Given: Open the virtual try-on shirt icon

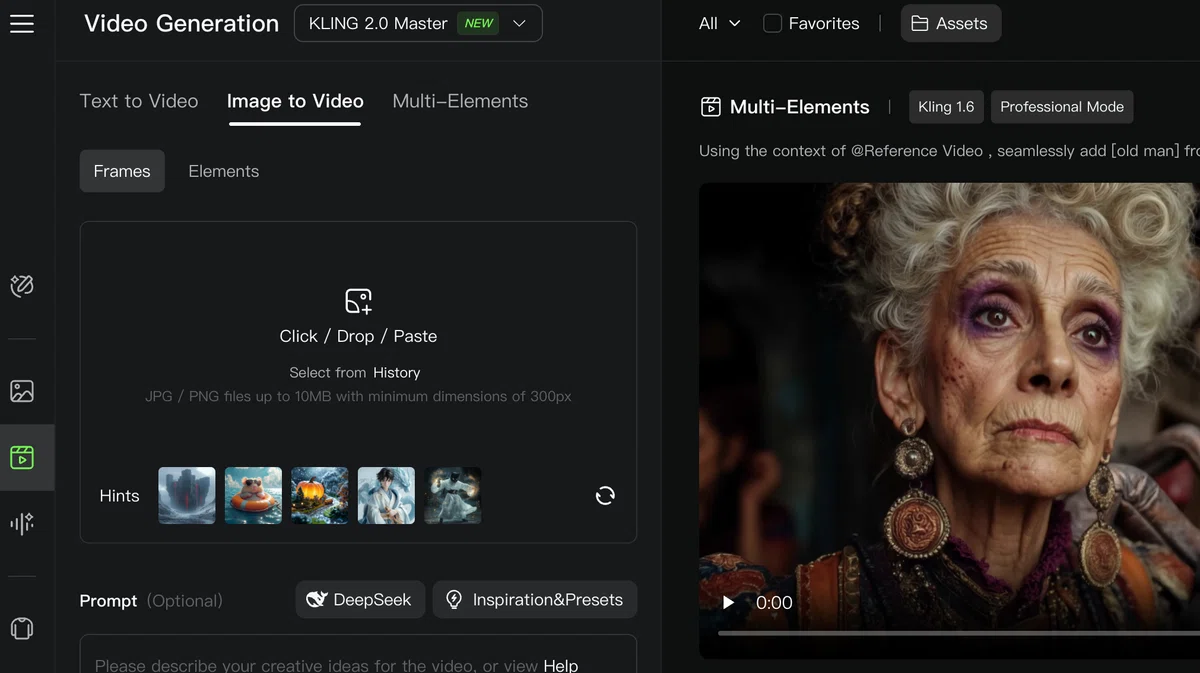Looking at the screenshot, I should point(22,628).
